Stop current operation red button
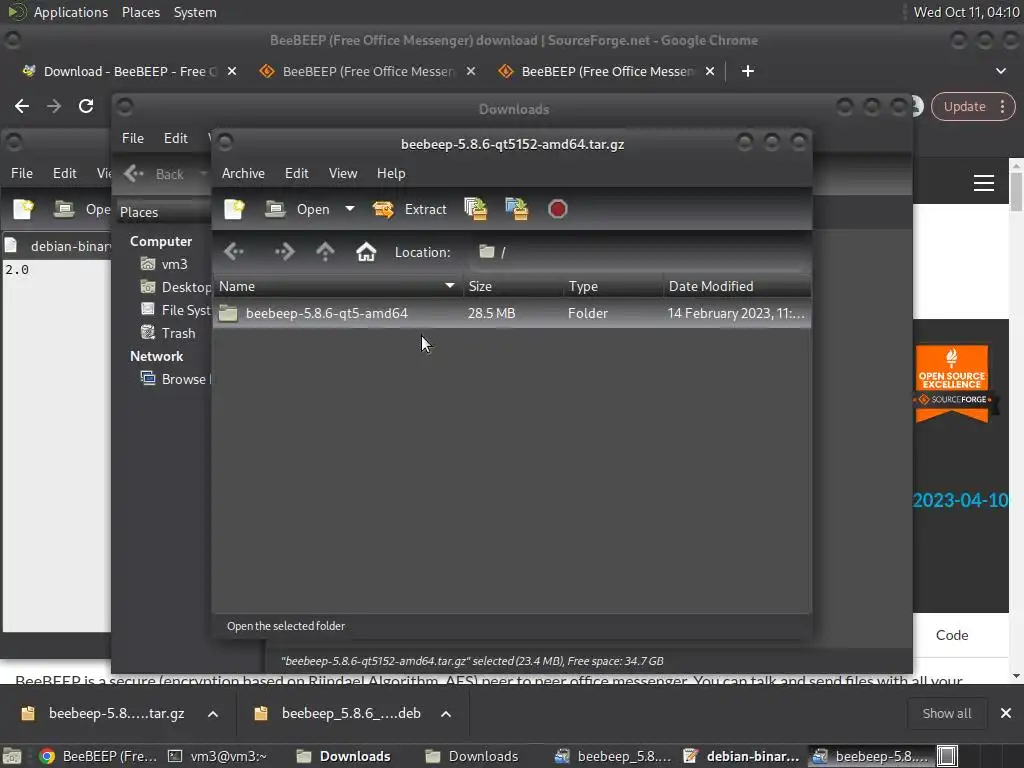This screenshot has width=1024, height=768. pyautogui.click(x=558, y=209)
